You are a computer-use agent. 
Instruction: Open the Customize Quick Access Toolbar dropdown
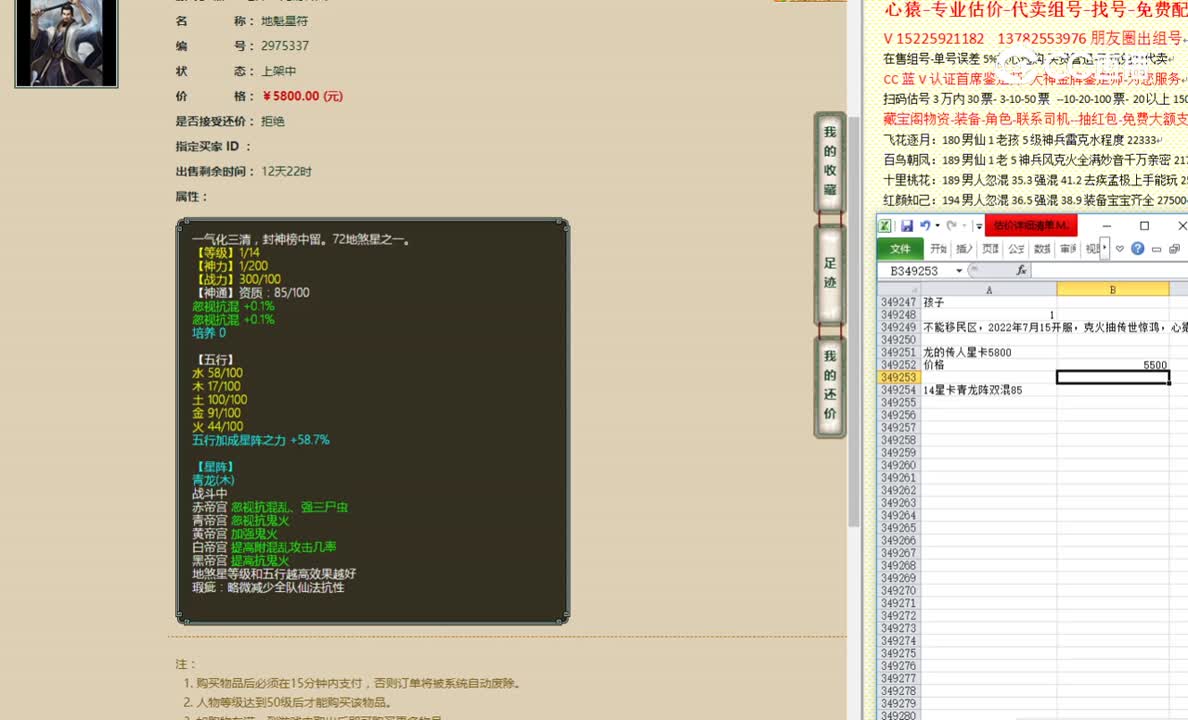coord(978,226)
